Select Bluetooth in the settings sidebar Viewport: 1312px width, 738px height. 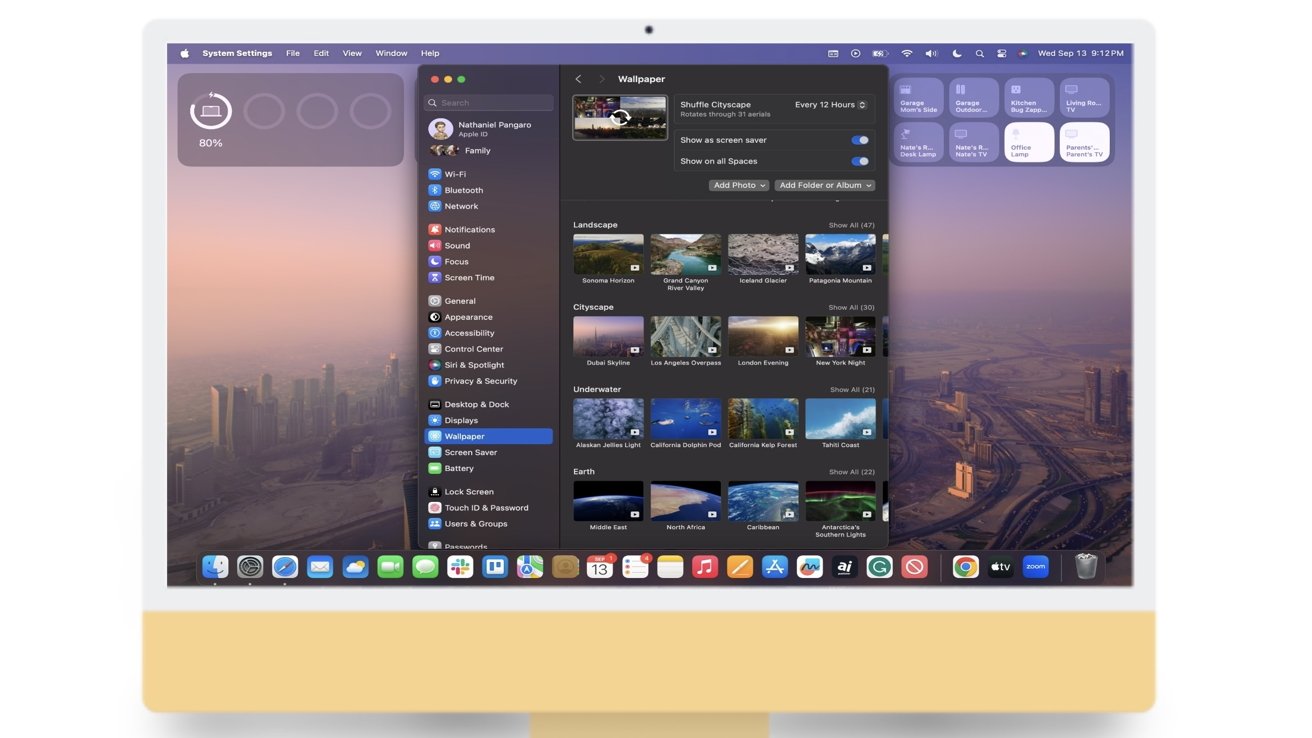click(463, 190)
